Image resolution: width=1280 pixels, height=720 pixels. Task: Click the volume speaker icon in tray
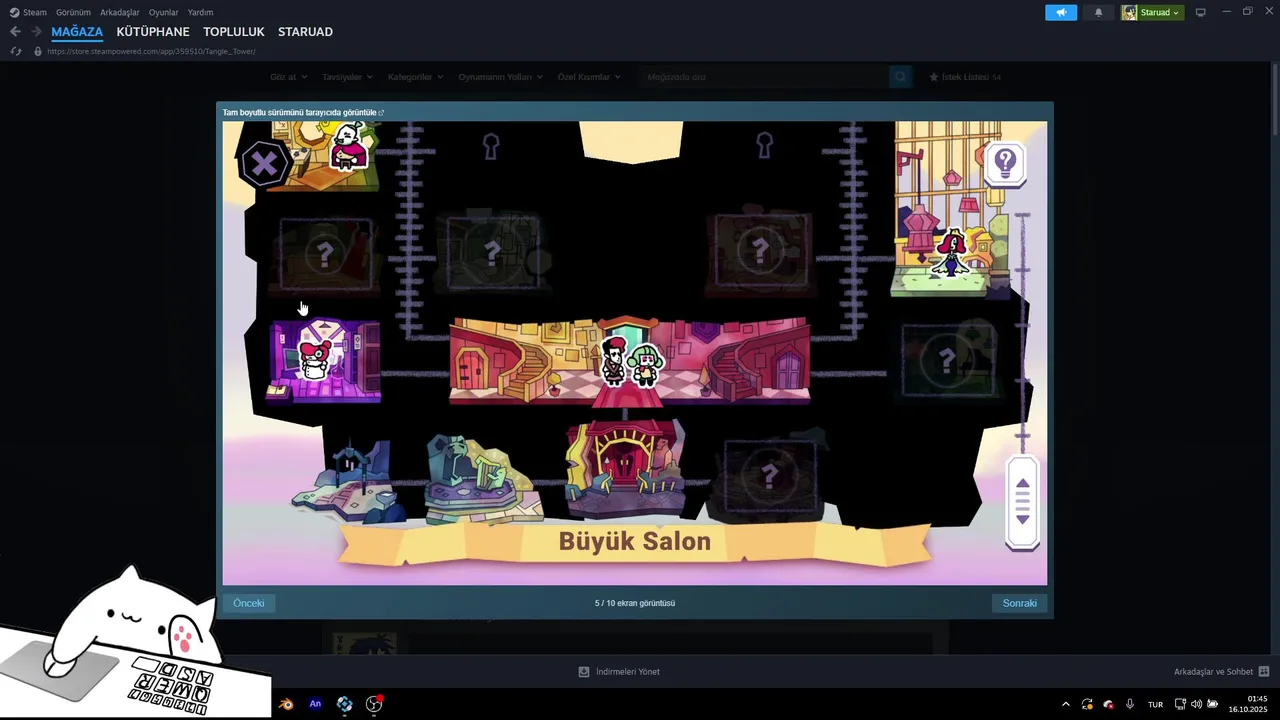1196,704
